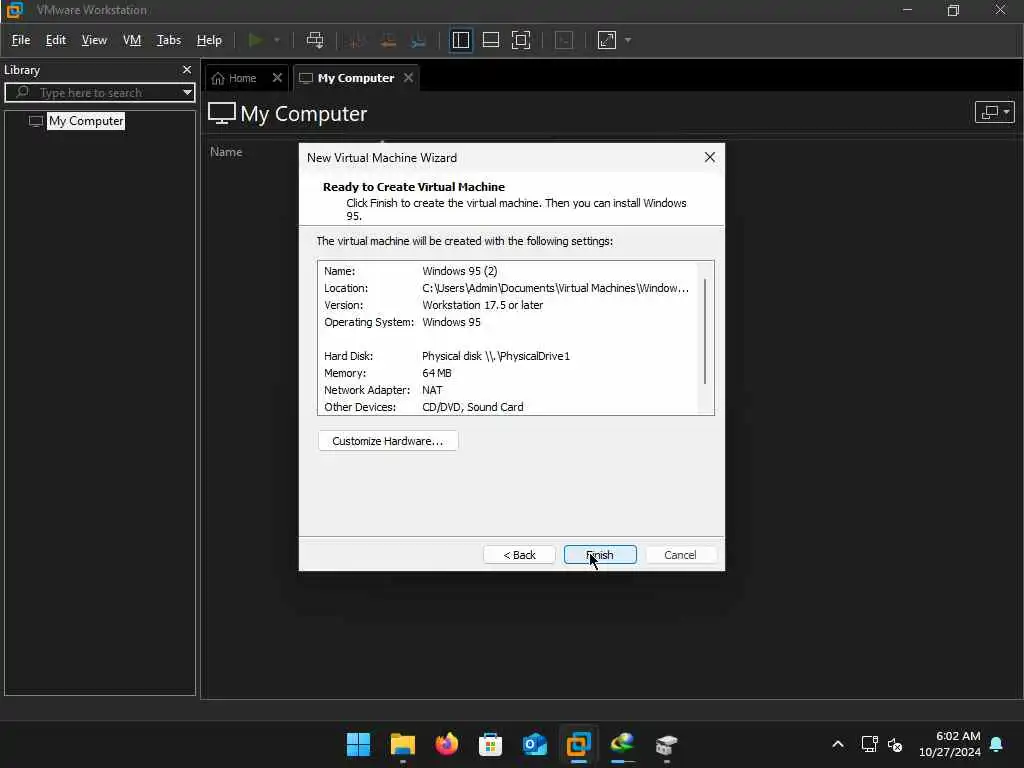The width and height of the screenshot is (1024, 768).
Task: Open File Explorer from the taskbar
Action: coord(402,744)
